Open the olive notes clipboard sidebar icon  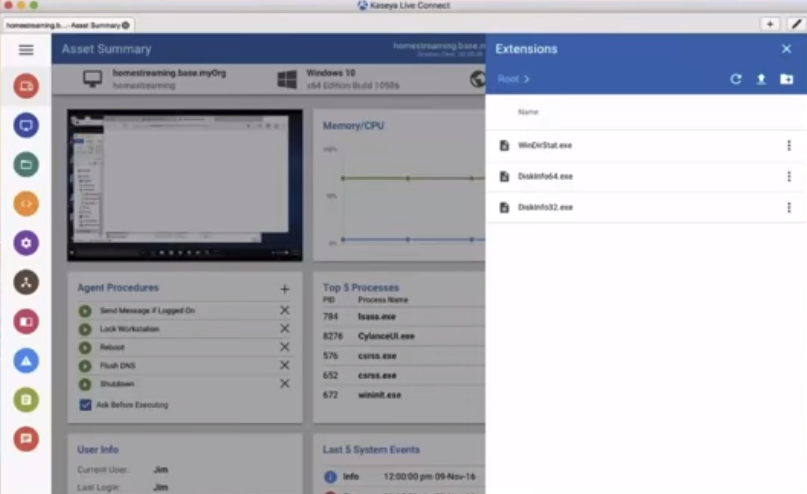pos(26,400)
